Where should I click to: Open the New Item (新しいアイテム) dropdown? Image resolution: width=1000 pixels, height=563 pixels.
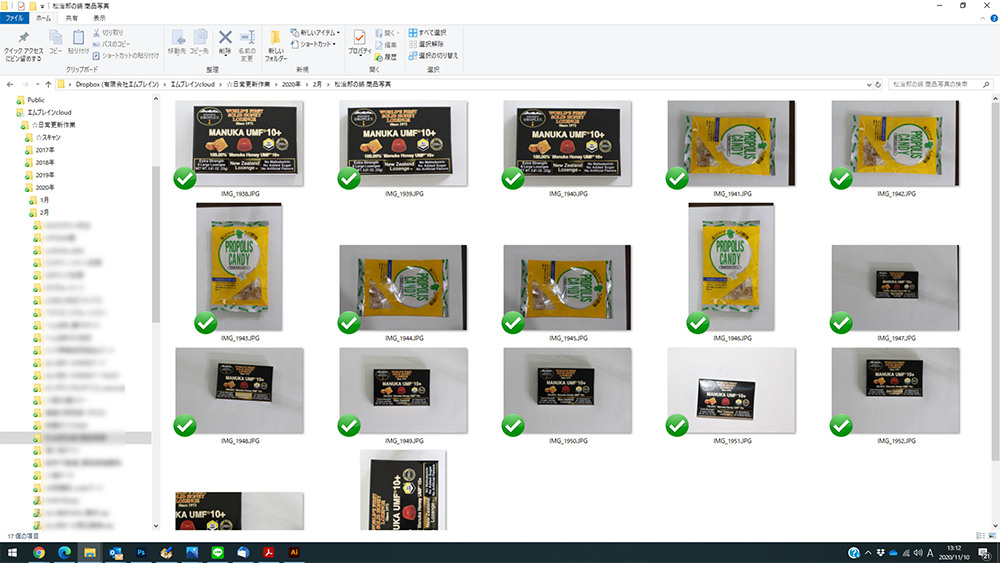[315, 33]
